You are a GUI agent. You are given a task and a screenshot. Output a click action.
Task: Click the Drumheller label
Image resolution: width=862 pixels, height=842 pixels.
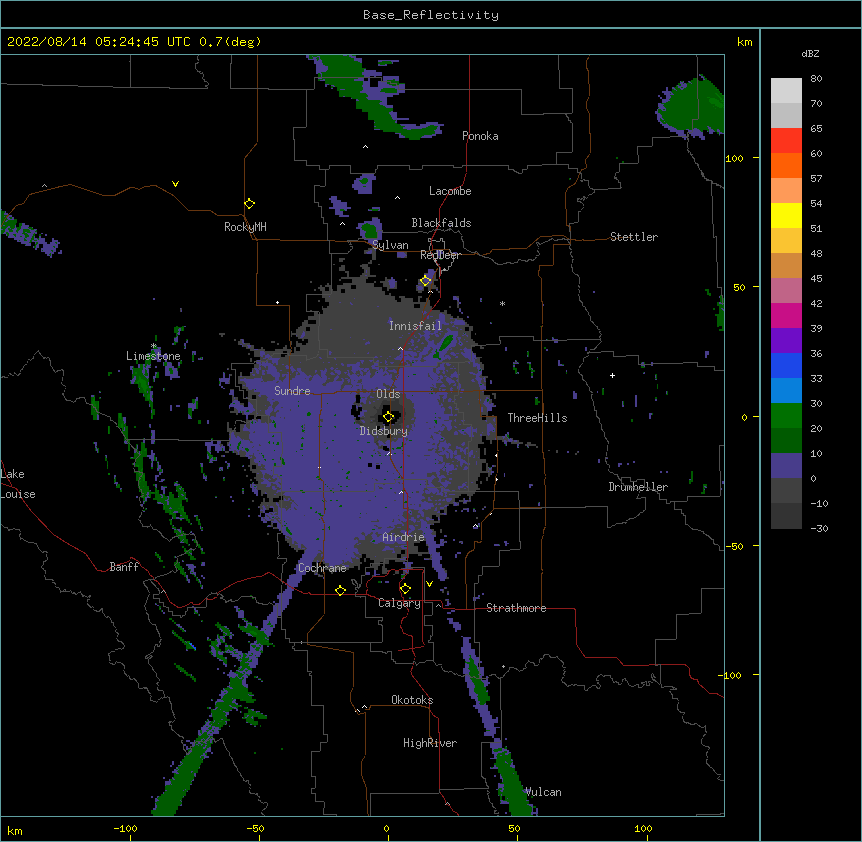pyautogui.click(x=638, y=487)
